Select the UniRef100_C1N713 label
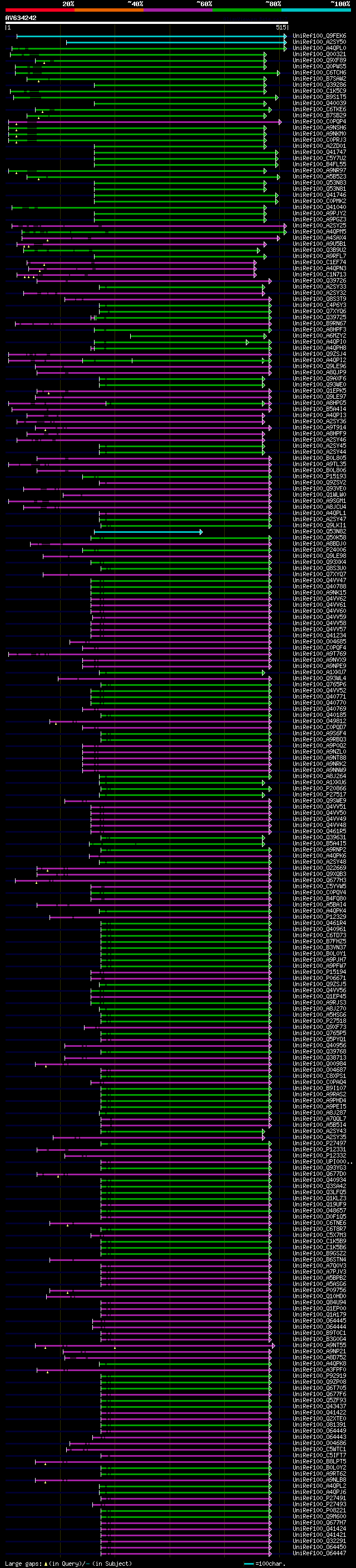The height and width of the screenshot is (1568, 356). pyautogui.click(x=319, y=275)
